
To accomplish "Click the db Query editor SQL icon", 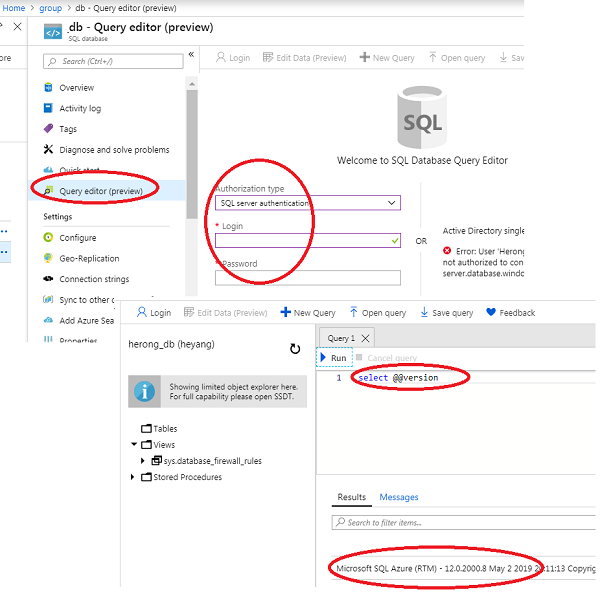I will coord(52,31).
